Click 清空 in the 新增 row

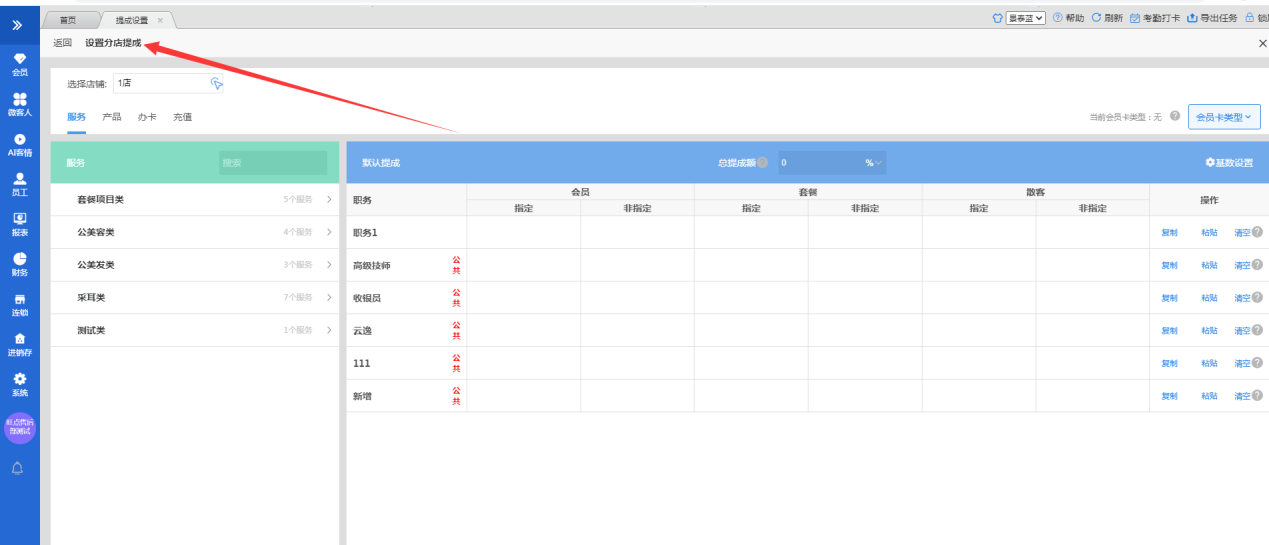(x=1242, y=397)
